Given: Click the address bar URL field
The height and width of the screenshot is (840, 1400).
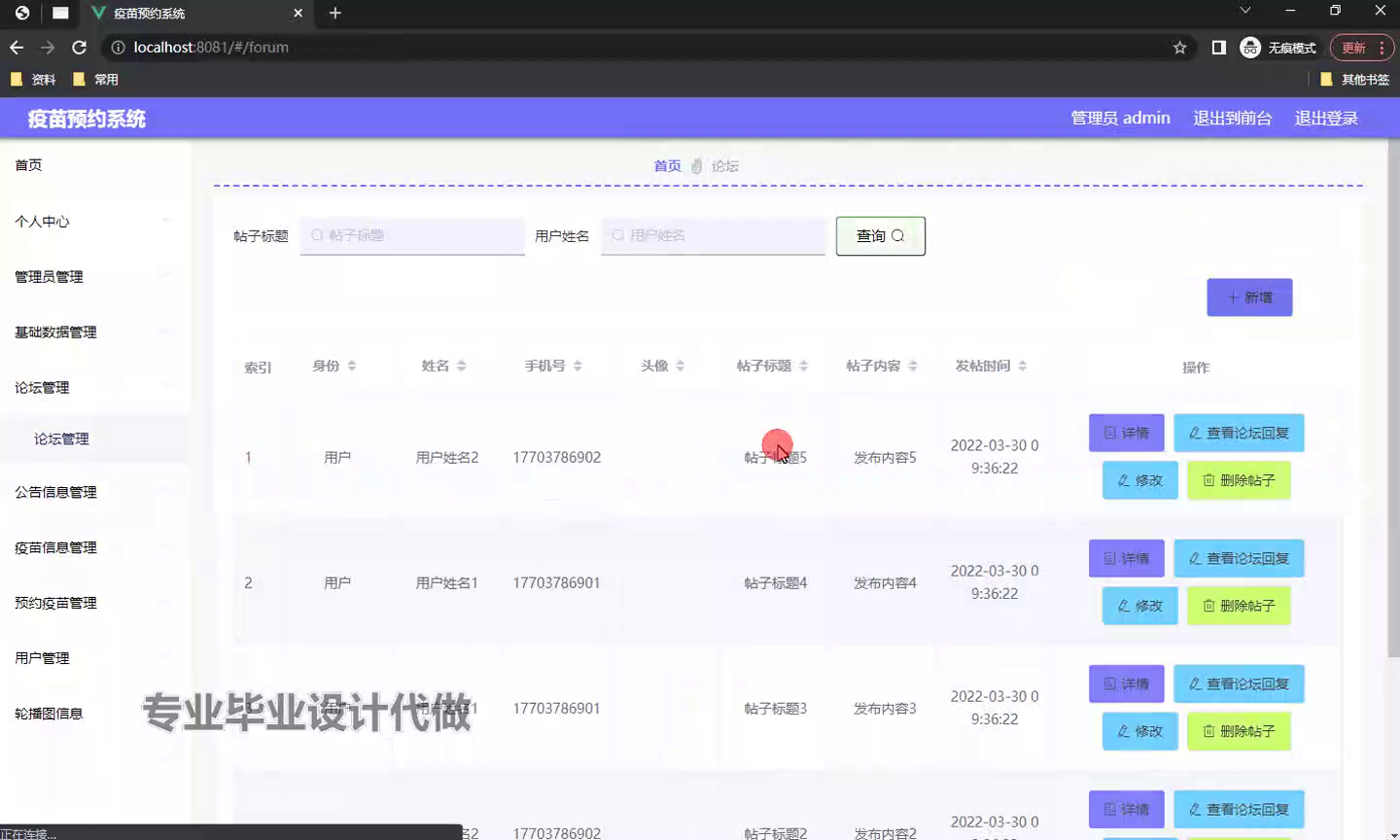Looking at the screenshot, I should (x=642, y=47).
